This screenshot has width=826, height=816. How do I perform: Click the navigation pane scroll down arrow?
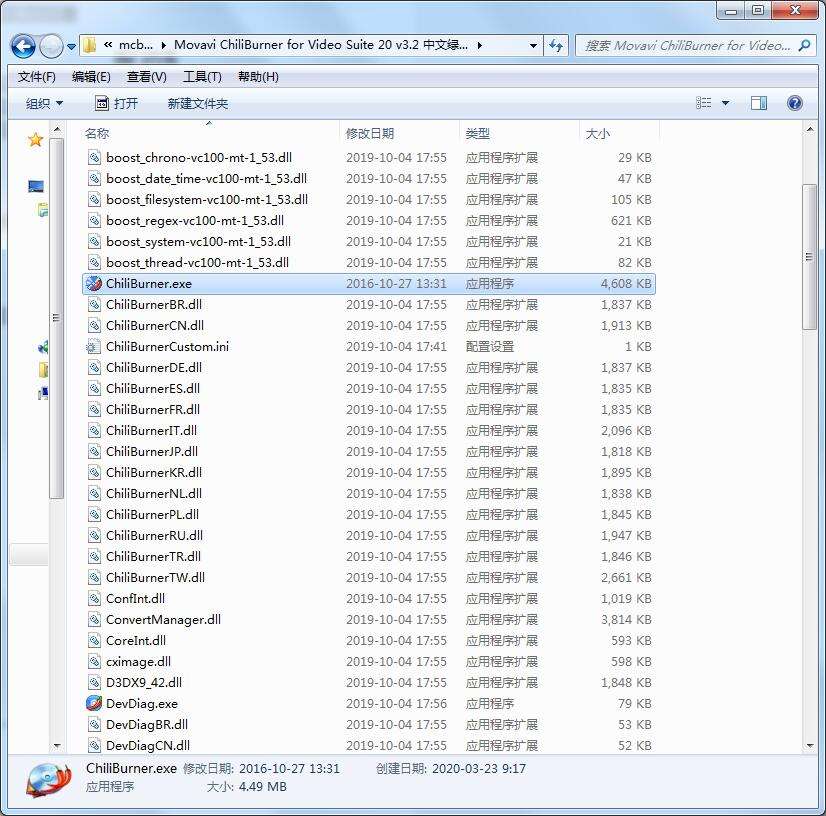point(57,745)
